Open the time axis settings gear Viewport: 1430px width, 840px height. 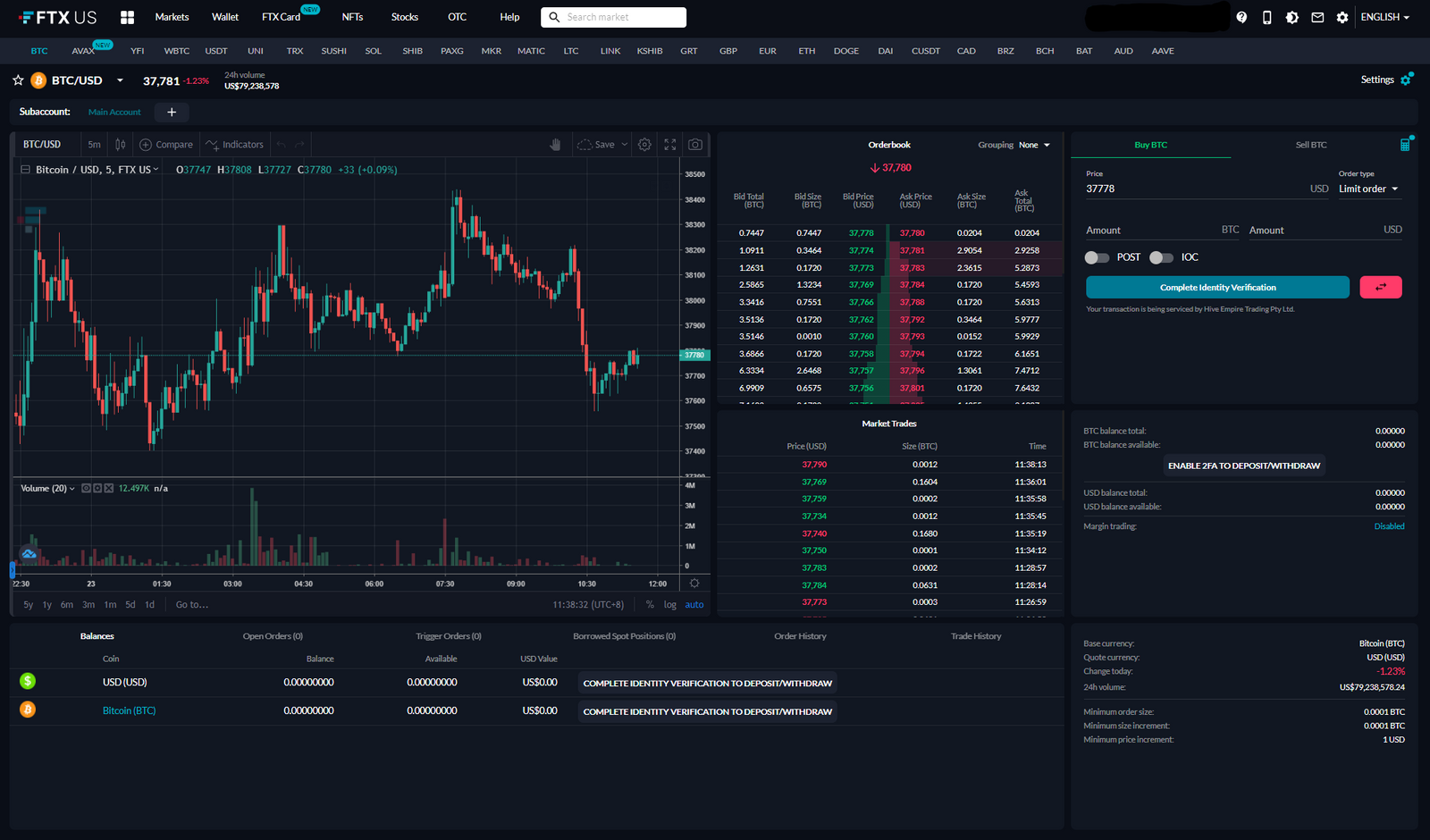click(x=694, y=583)
